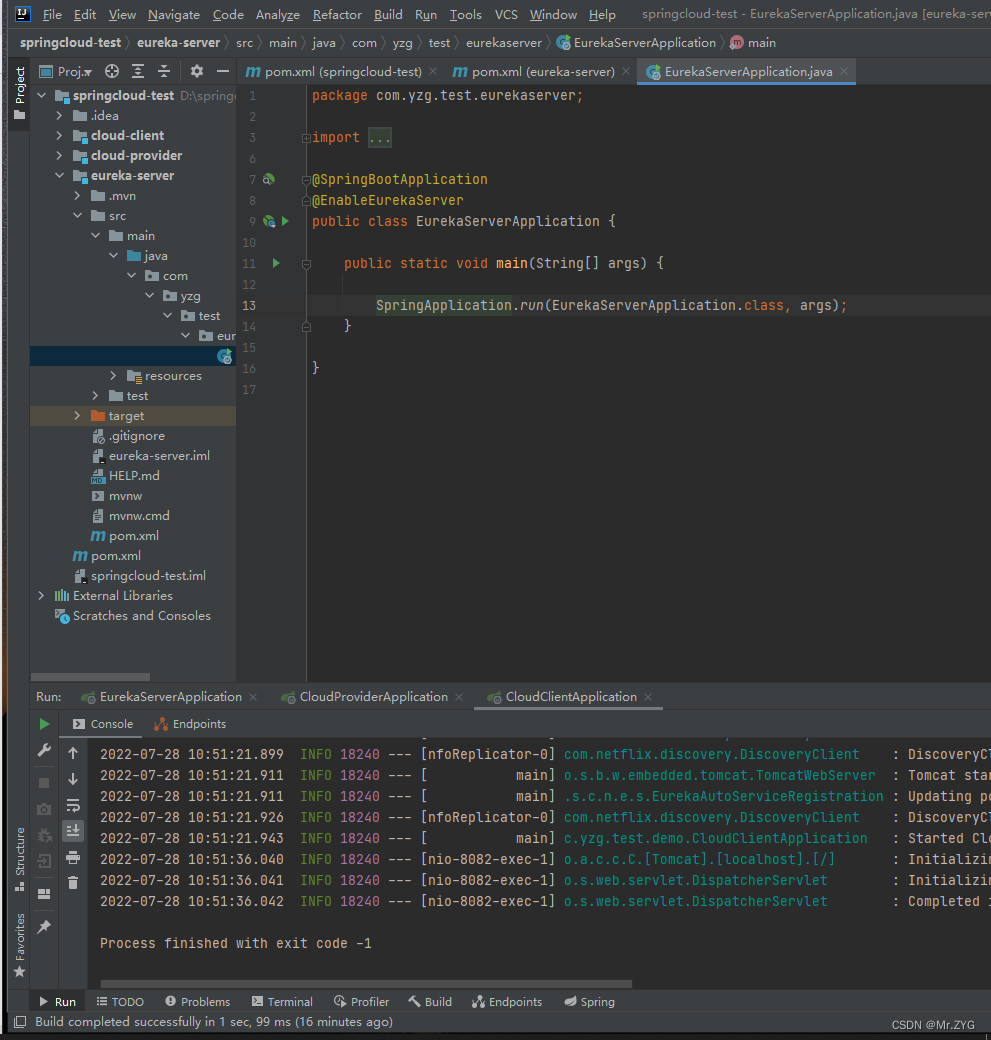Click eurekaserver in the breadcrumb bar
Screen dimensions: 991x1040
pos(503,42)
